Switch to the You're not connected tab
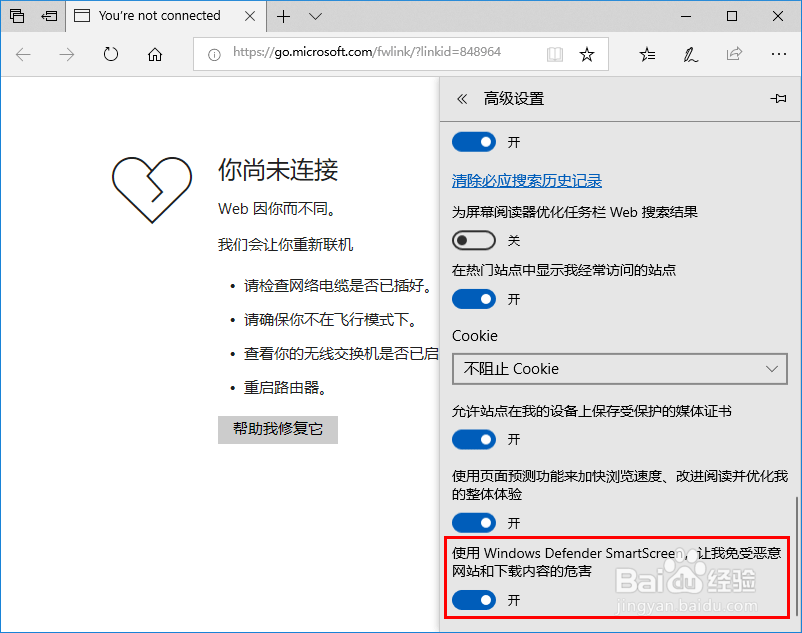This screenshot has height=633, width=802. [160, 16]
